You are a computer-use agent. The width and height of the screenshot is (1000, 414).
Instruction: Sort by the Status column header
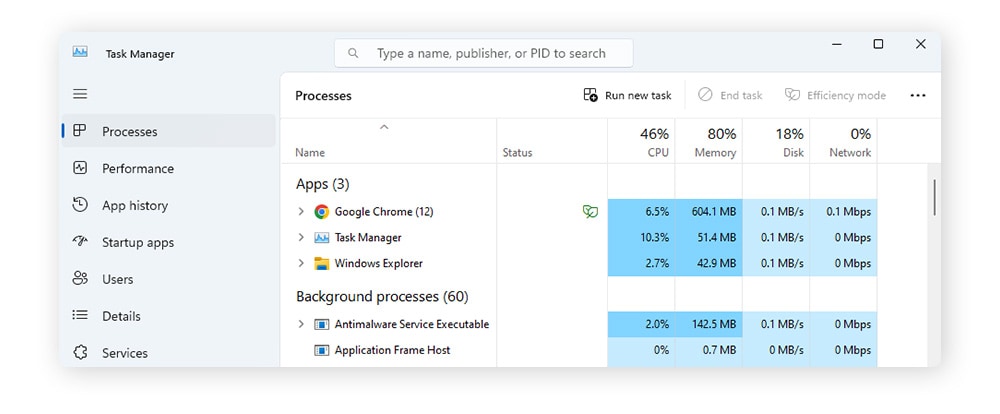point(552,141)
